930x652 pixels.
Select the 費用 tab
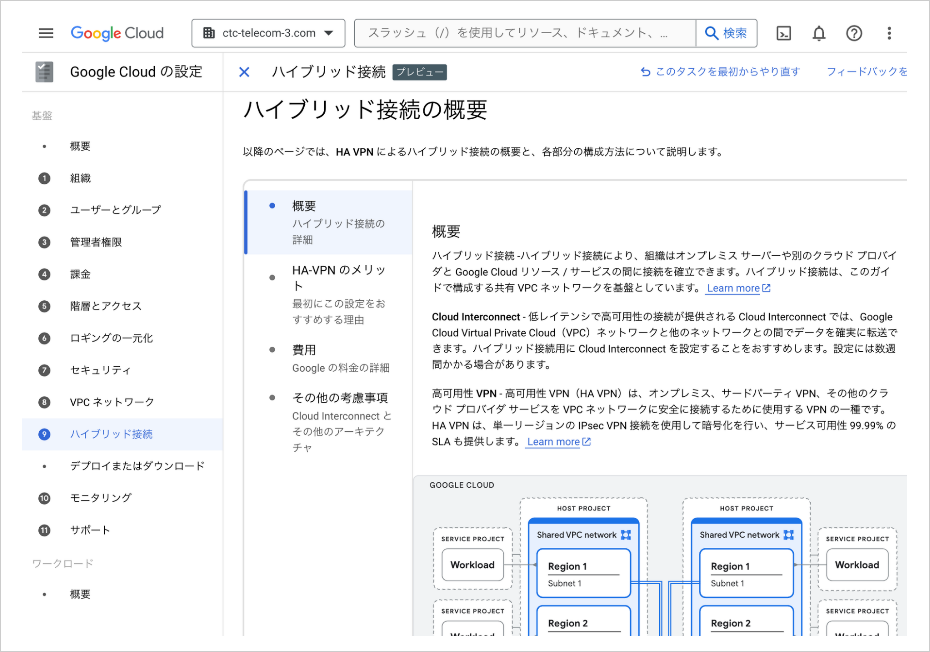[x=329, y=358]
